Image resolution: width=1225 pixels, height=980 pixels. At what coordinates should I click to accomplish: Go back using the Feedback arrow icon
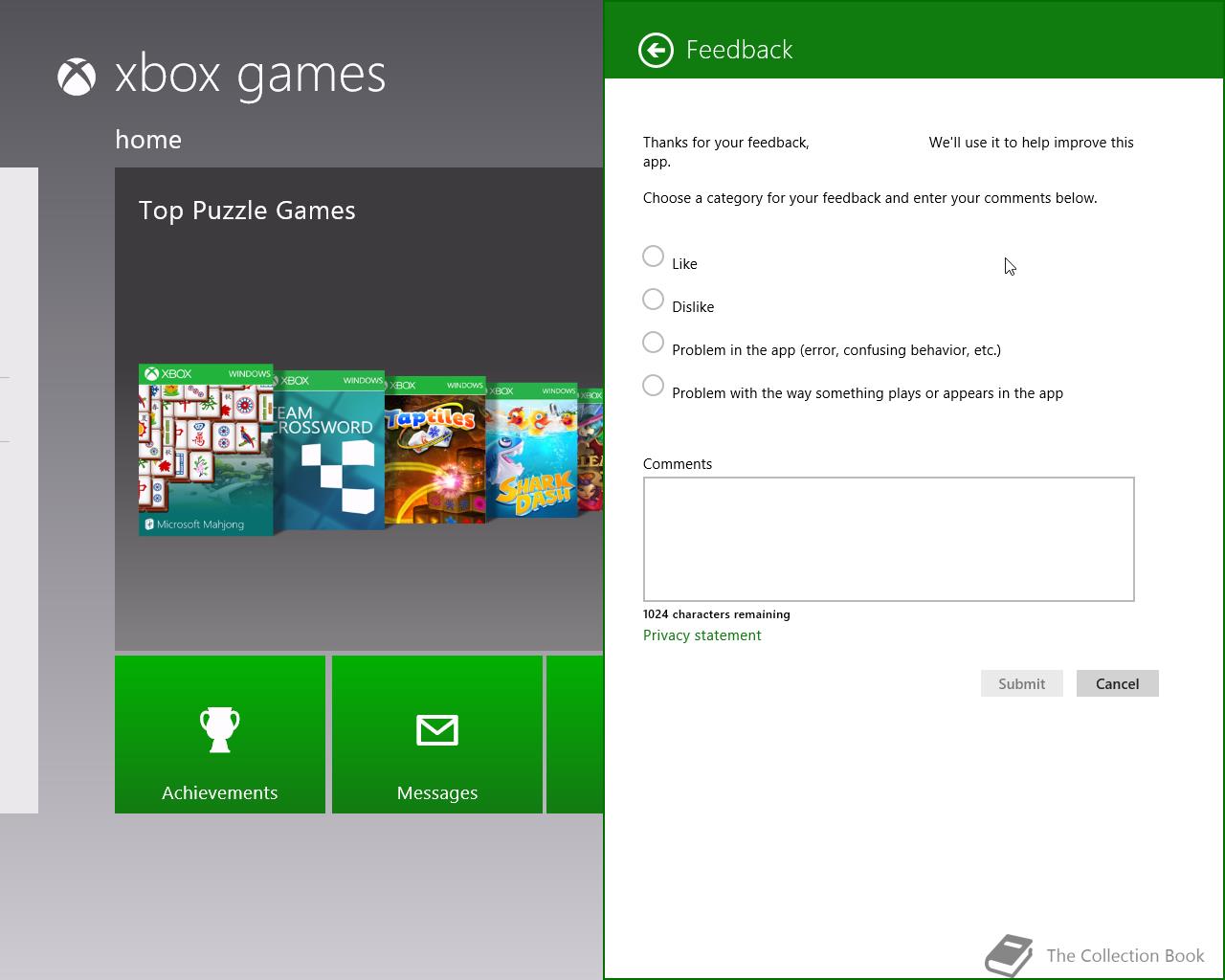pyautogui.click(x=656, y=50)
